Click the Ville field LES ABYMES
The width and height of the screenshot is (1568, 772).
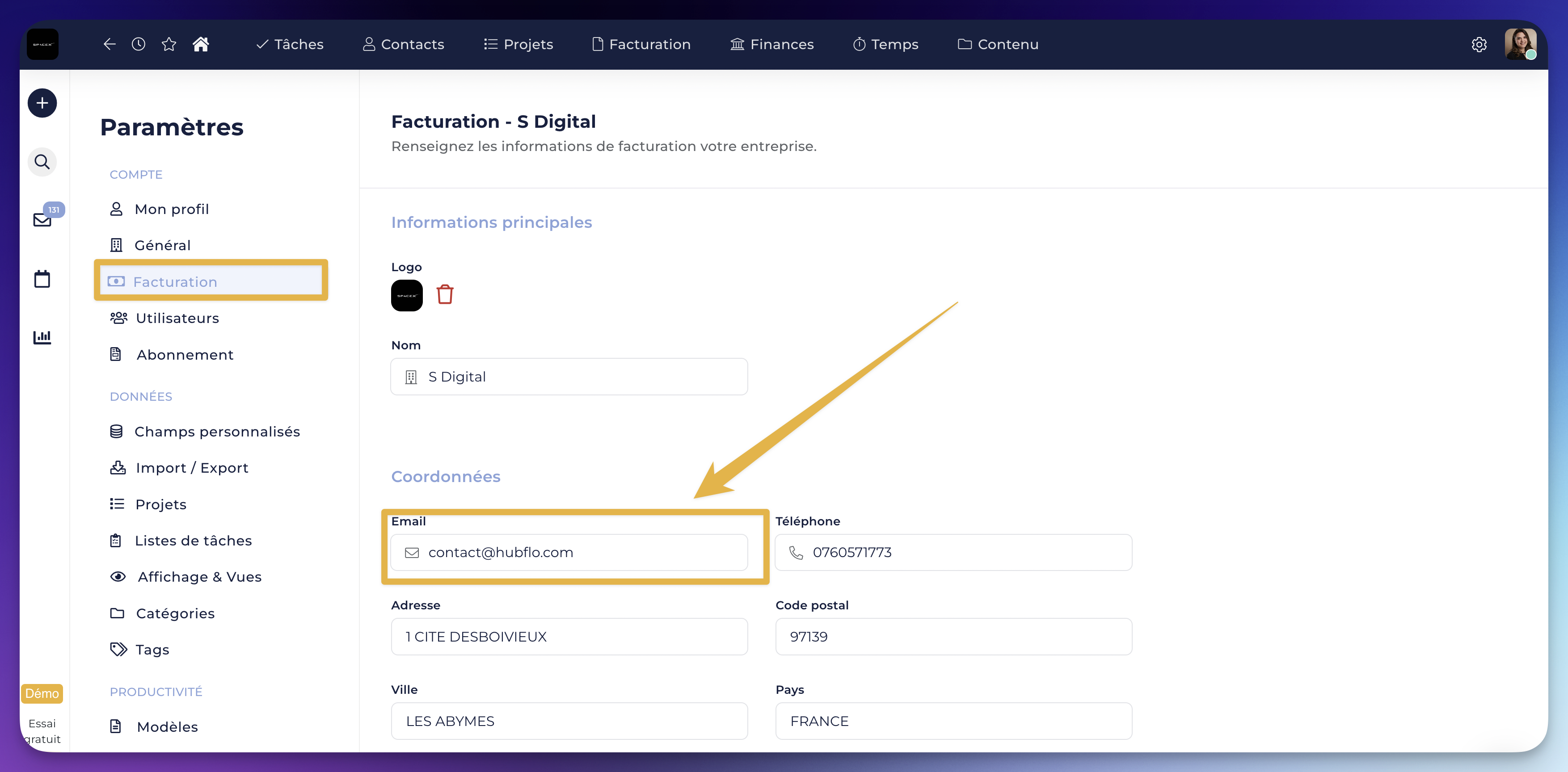[x=569, y=722]
